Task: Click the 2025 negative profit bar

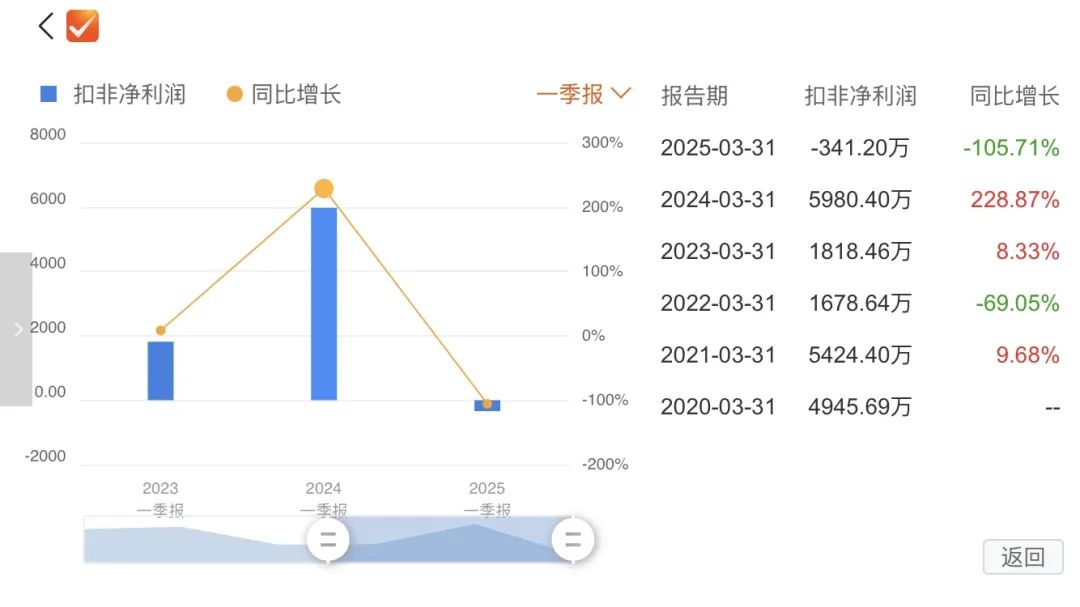Action: click(x=487, y=406)
